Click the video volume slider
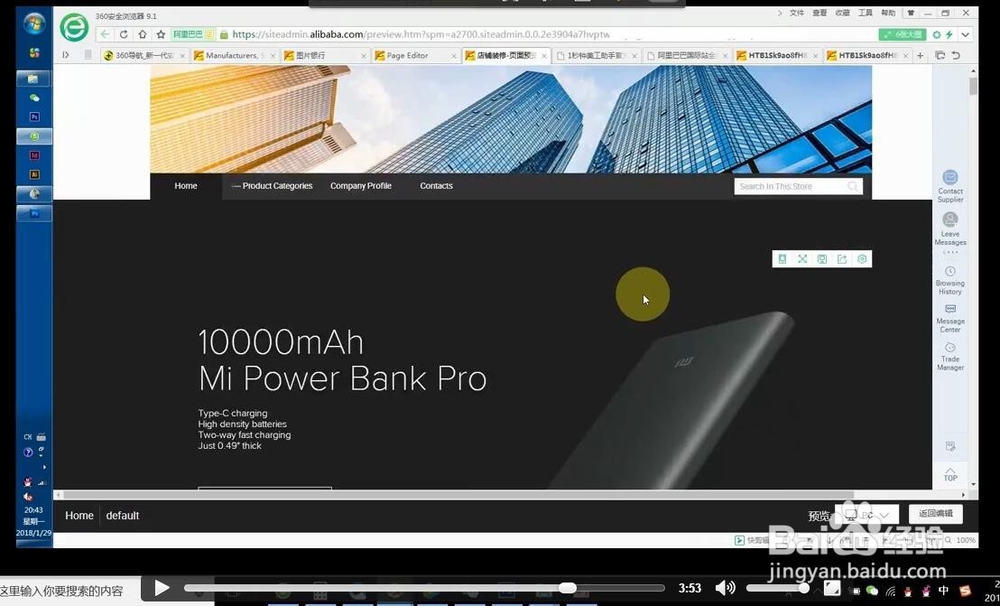This screenshot has height=606, width=1000. pos(778,588)
